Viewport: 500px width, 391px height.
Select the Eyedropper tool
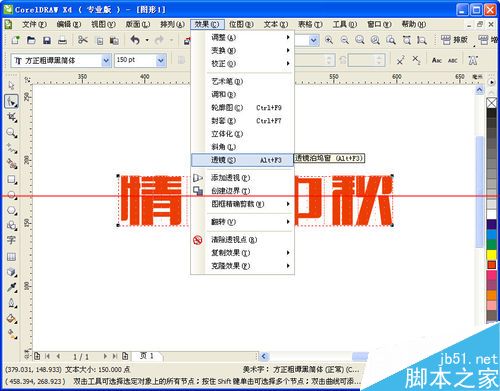(12, 287)
